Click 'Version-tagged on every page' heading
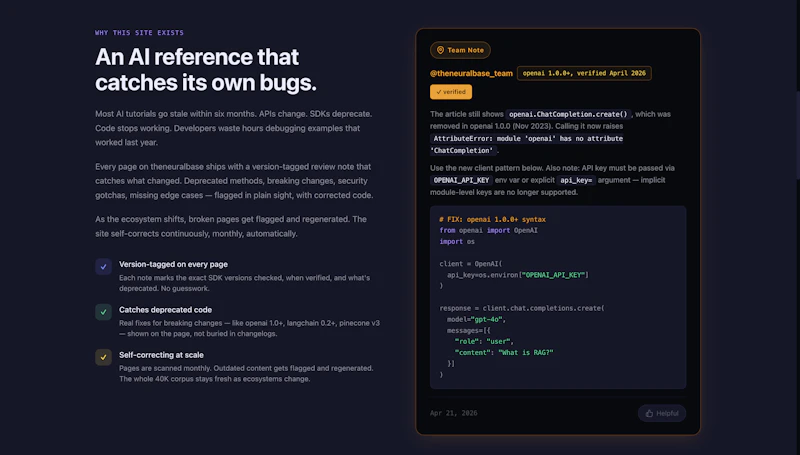This screenshot has width=800, height=455. tap(173, 264)
